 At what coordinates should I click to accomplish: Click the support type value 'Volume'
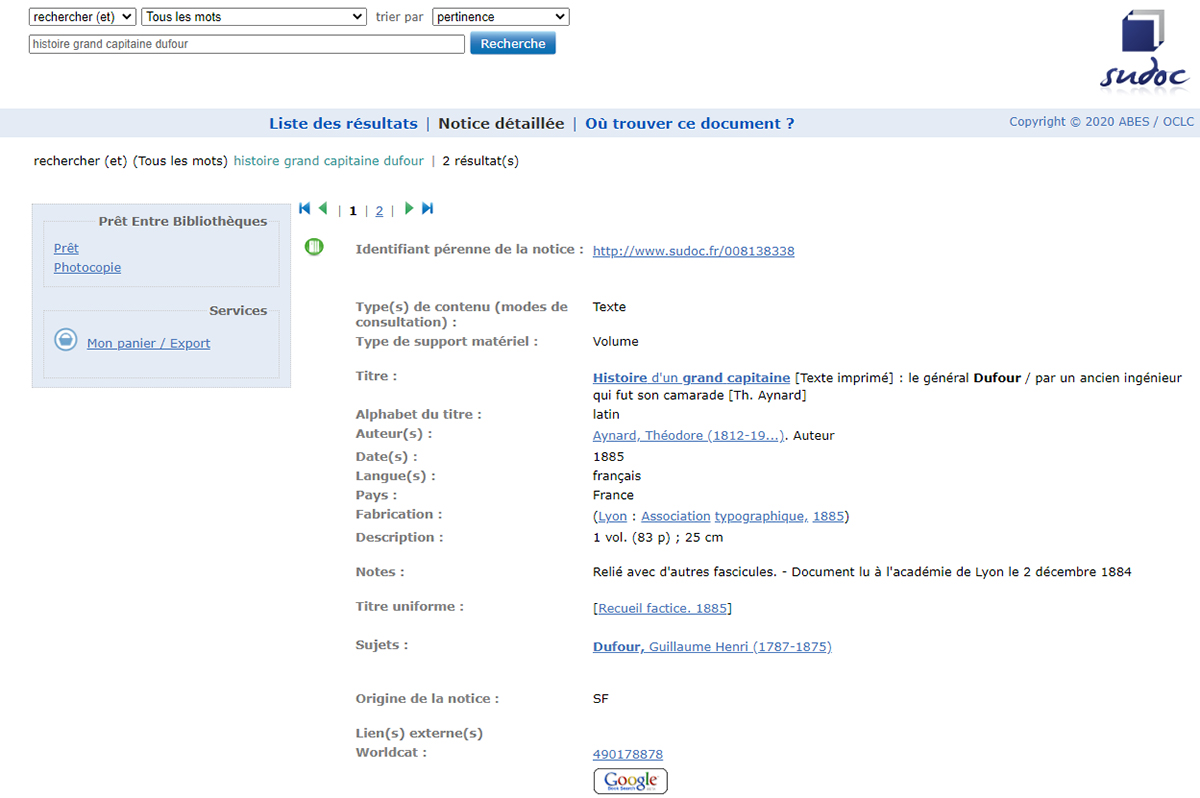click(616, 341)
